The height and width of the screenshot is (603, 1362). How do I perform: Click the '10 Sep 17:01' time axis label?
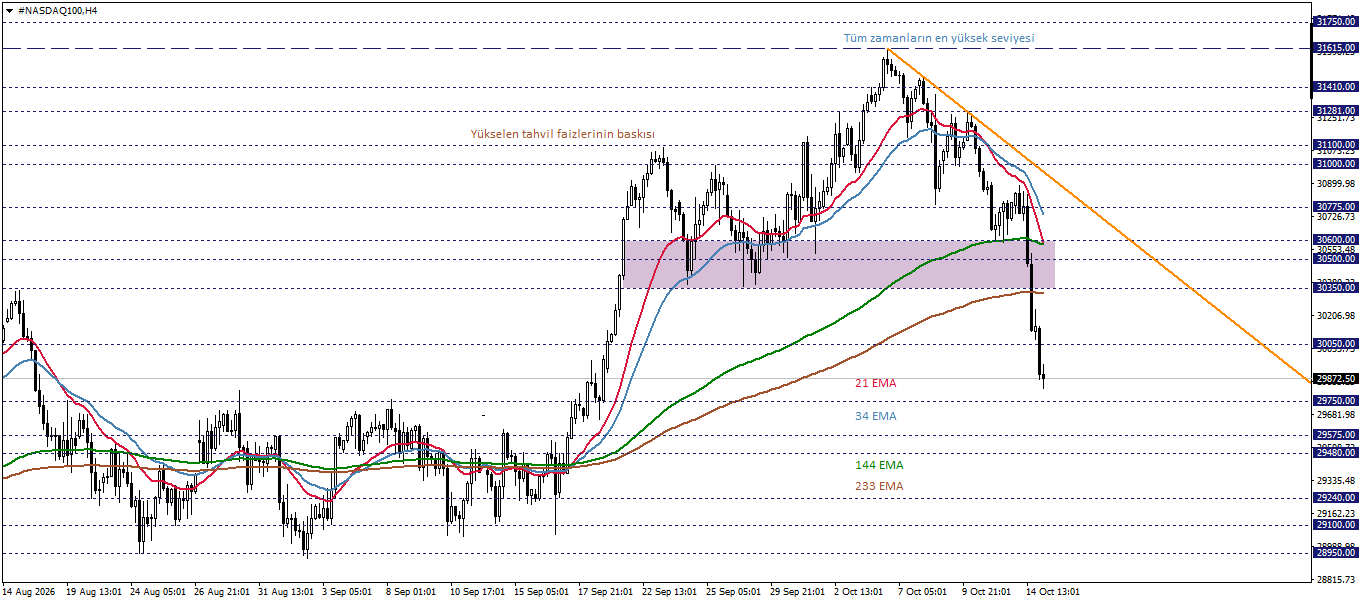click(x=480, y=592)
